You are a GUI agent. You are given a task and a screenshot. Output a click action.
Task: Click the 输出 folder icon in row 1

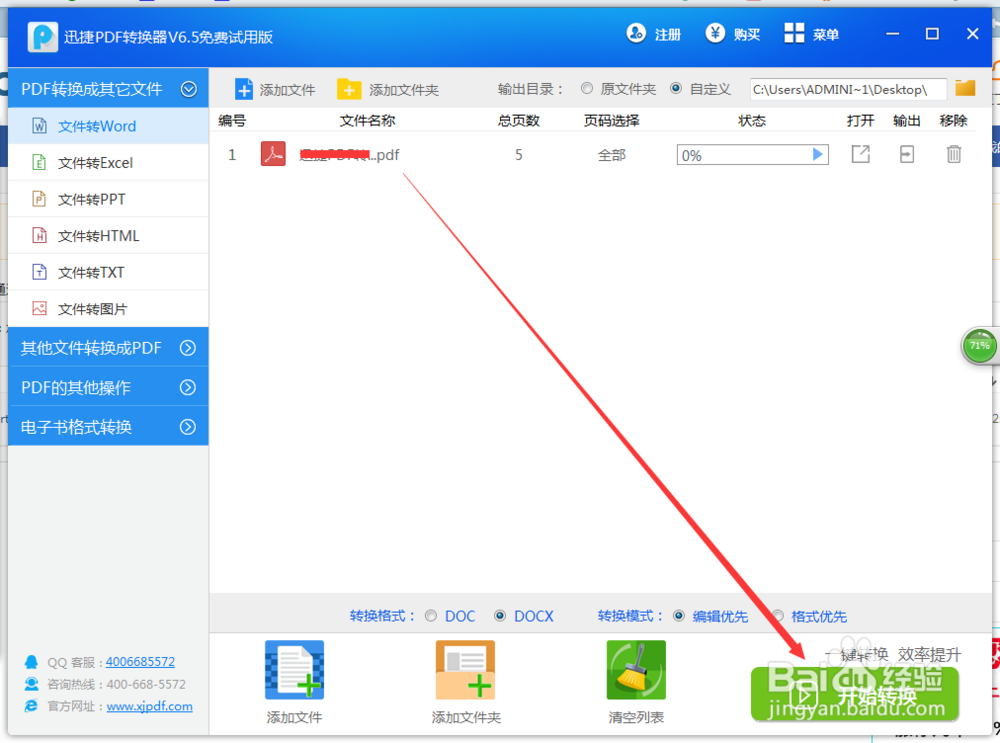(907, 154)
